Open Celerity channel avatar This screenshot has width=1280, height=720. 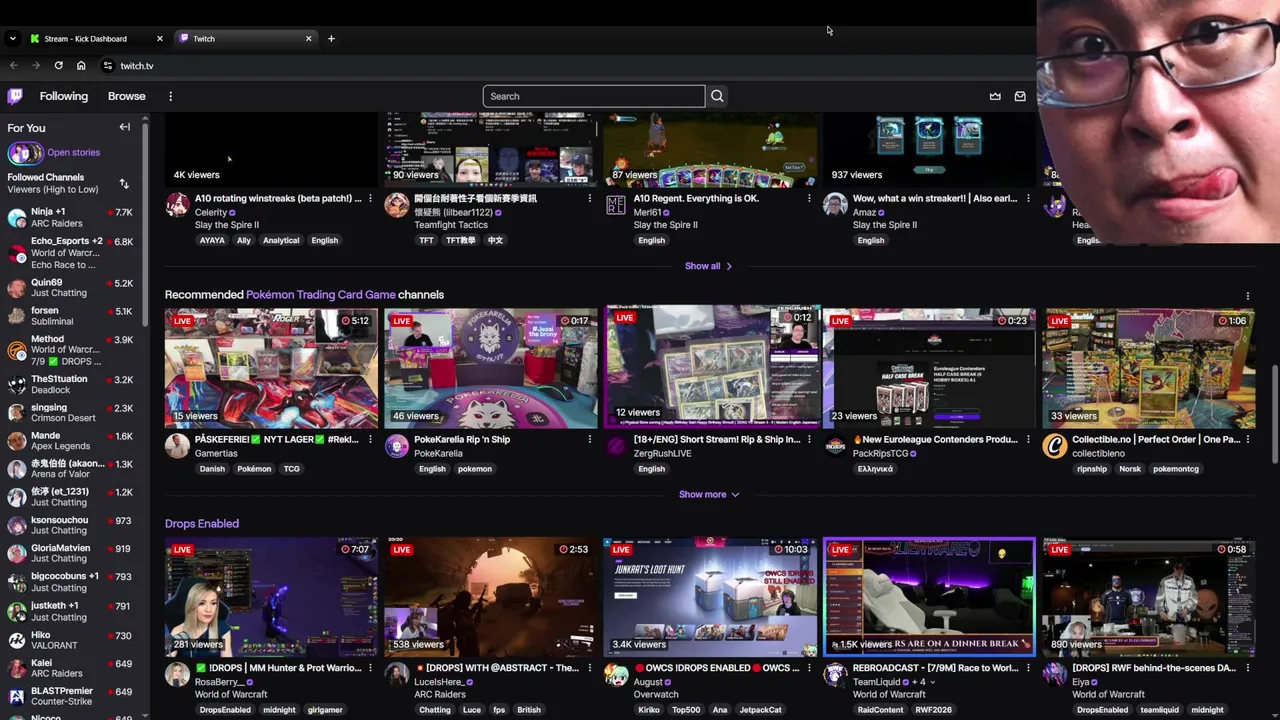[177, 205]
